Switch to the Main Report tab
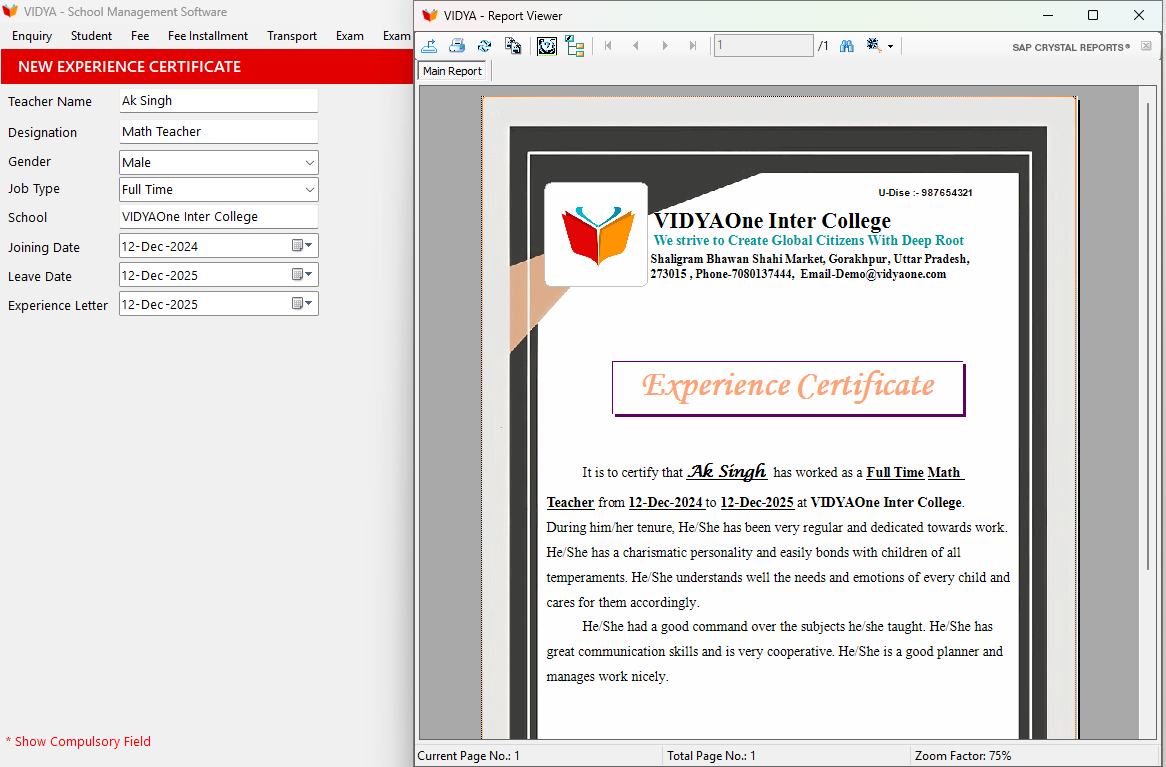 point(452,71)
